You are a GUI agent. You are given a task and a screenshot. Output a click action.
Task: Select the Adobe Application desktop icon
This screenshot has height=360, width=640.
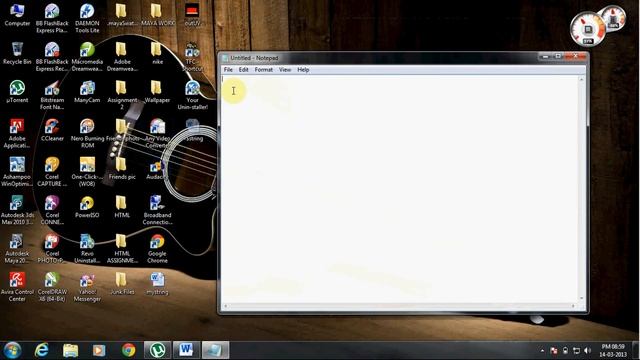(x=17, y=133)
